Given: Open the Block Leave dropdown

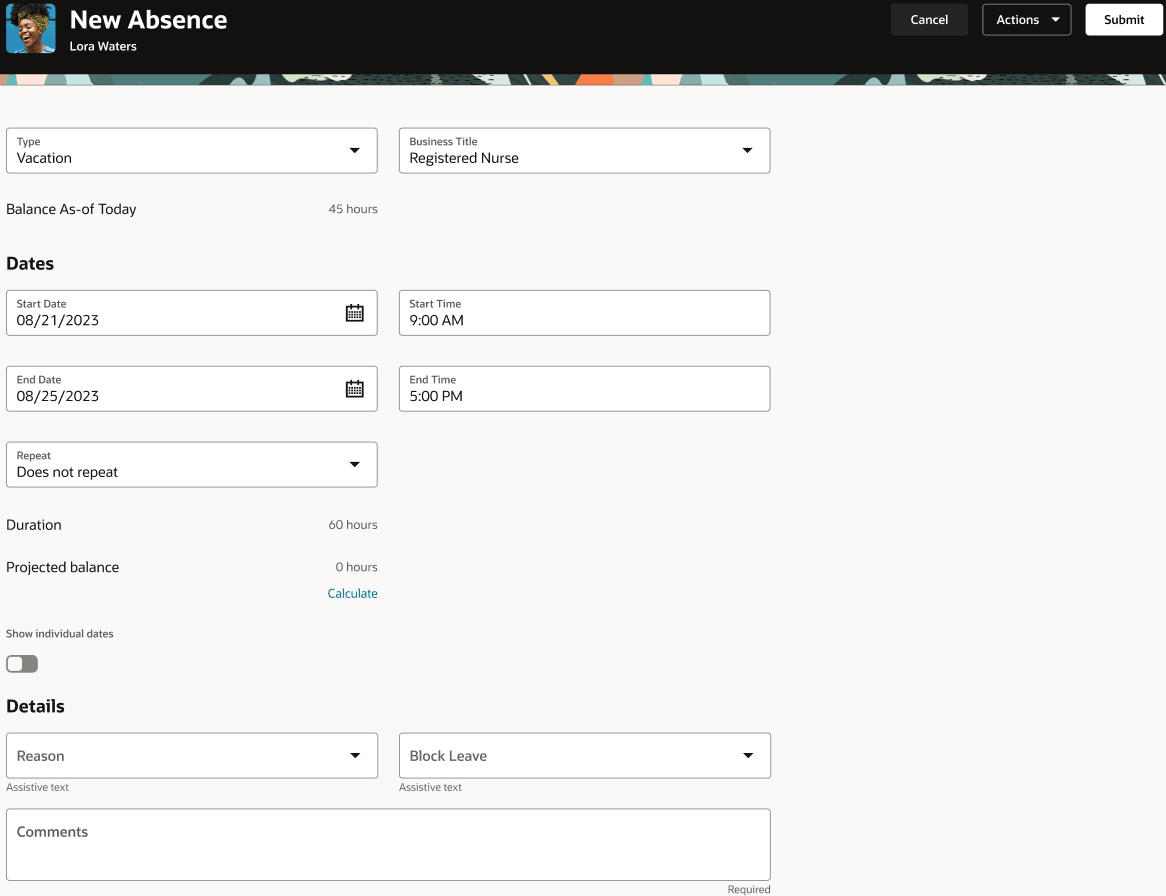Looking at the screenshot, I should pyautogui.click(x=748, y=755).
